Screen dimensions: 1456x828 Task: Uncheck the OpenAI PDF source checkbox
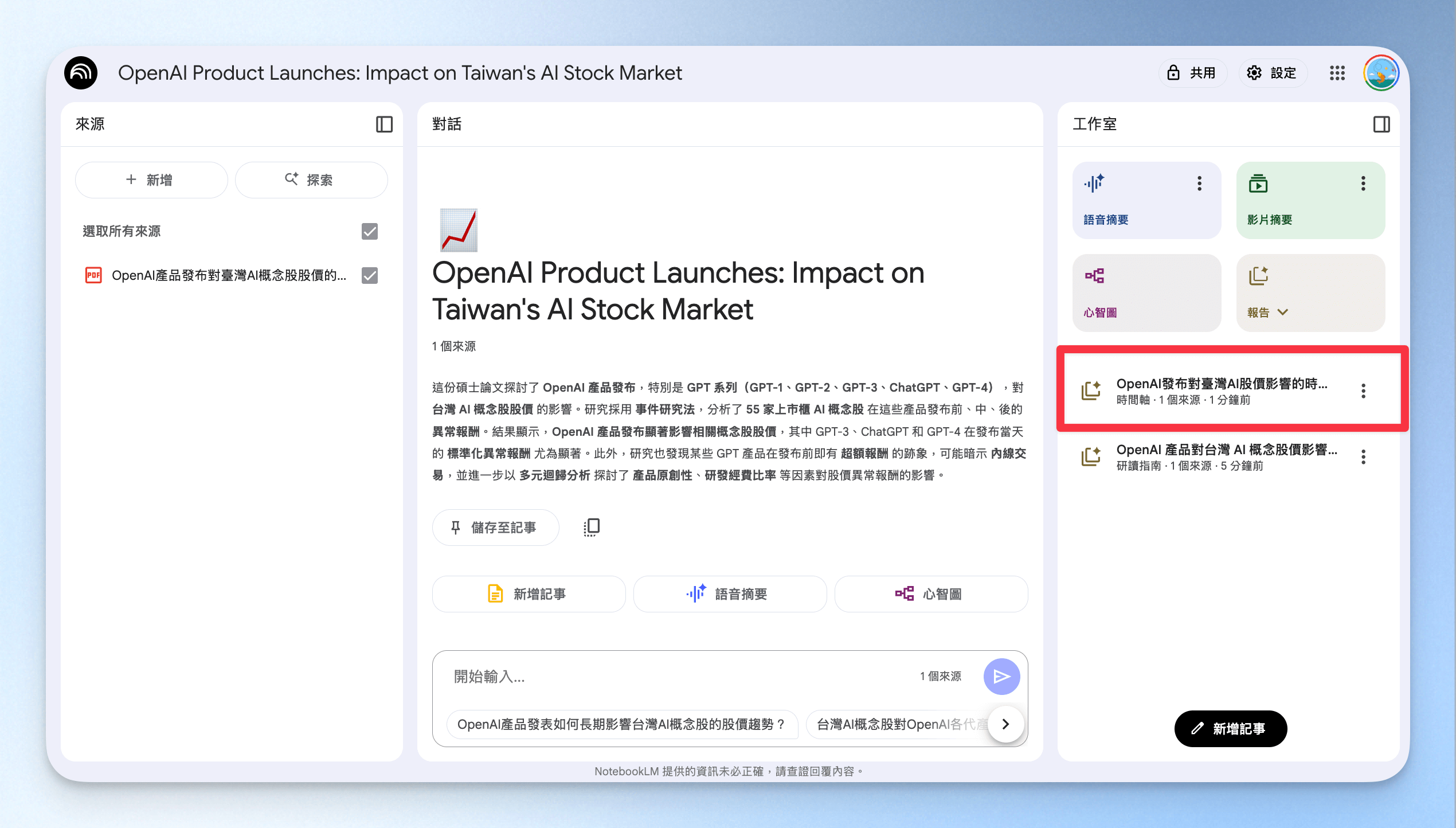(x=370, y=275)
